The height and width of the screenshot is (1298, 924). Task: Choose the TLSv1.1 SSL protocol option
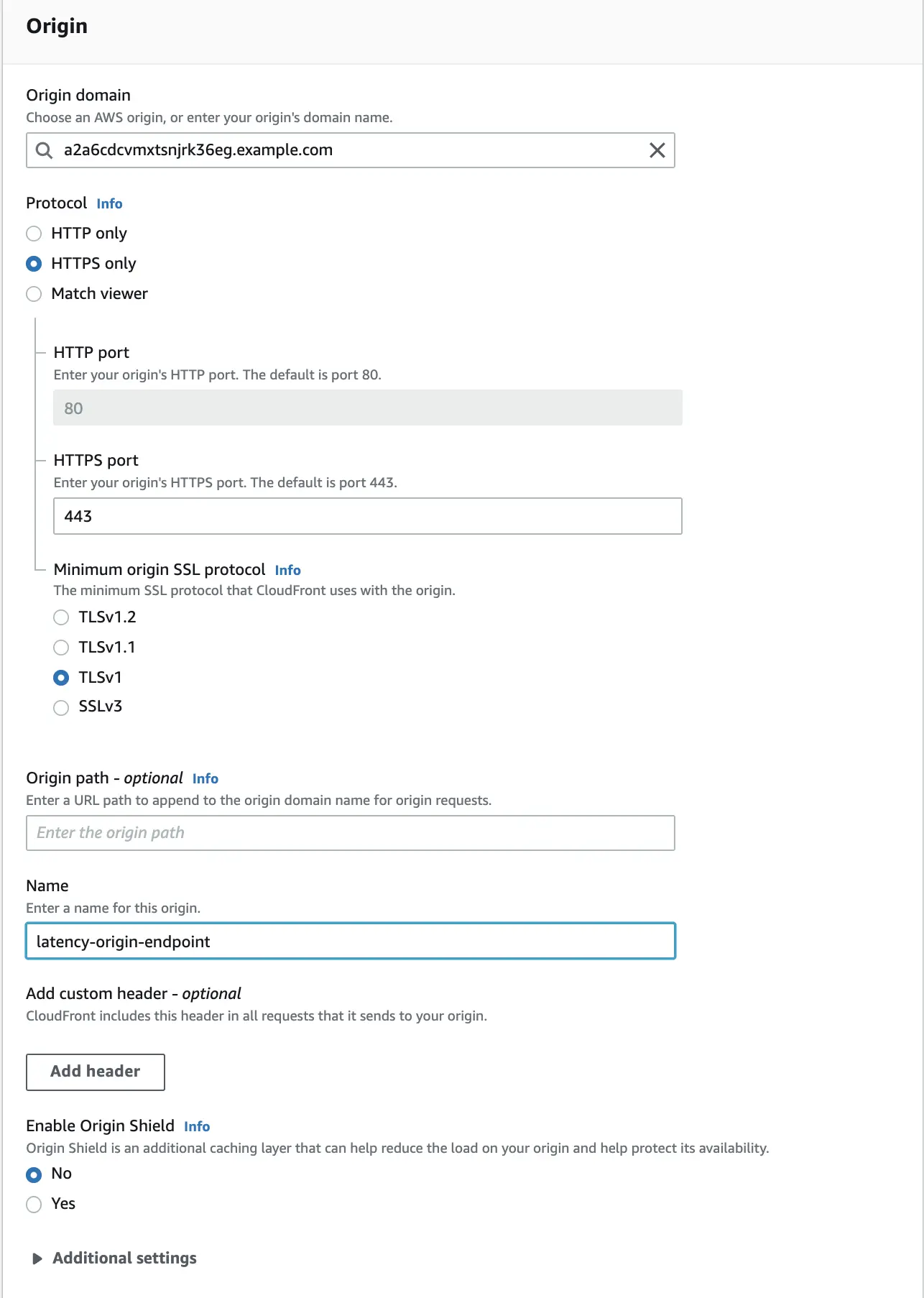62,648
